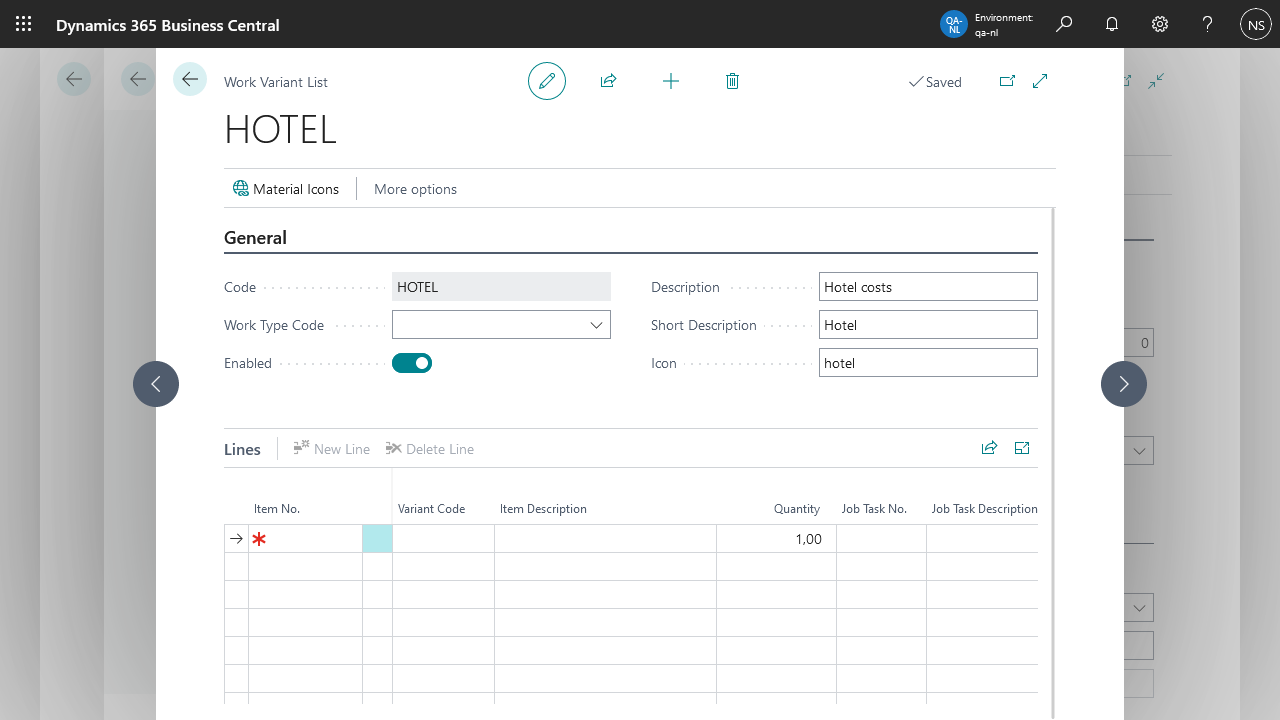The image size is (1280, 720).
Task: Share the Lines section via icon
Action: [x=989, y=448]
